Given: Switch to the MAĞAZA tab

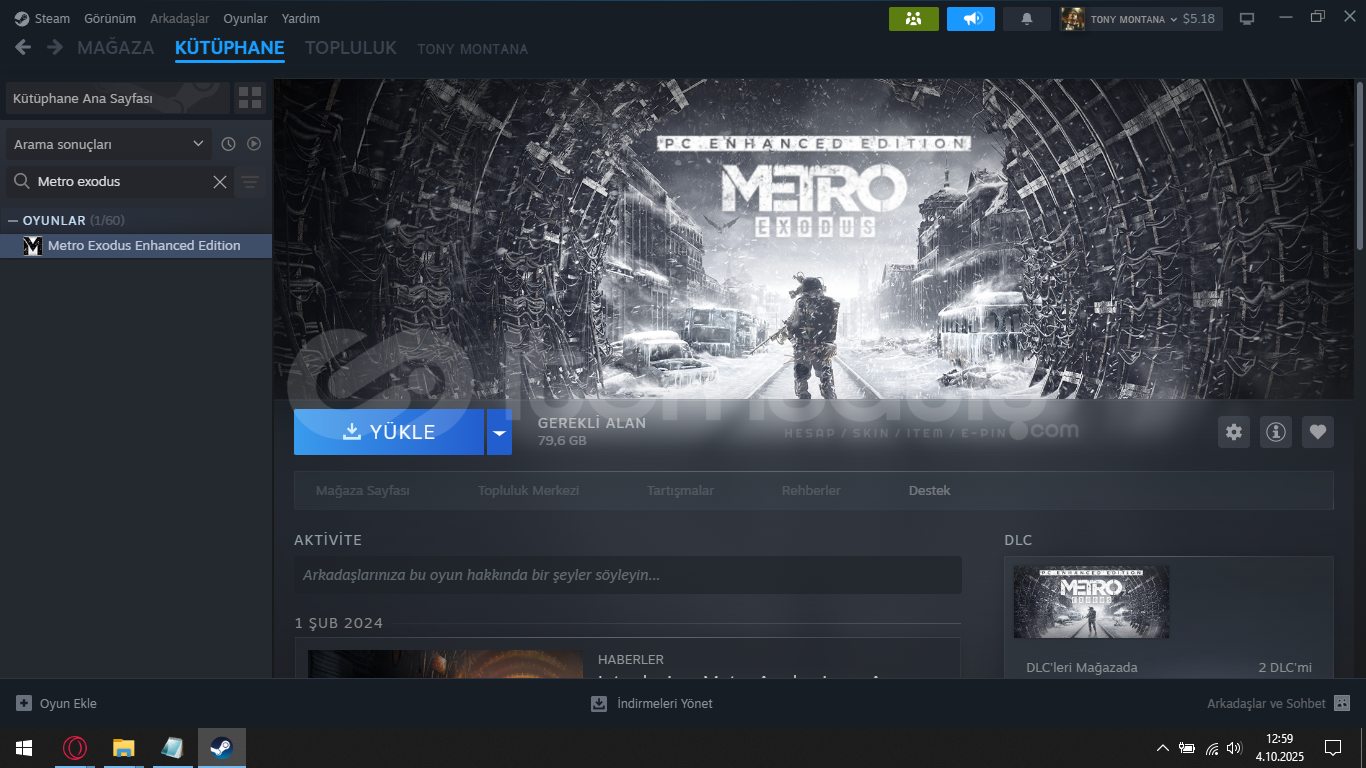Looking at the screenshot, I should (x=115, y=48).
